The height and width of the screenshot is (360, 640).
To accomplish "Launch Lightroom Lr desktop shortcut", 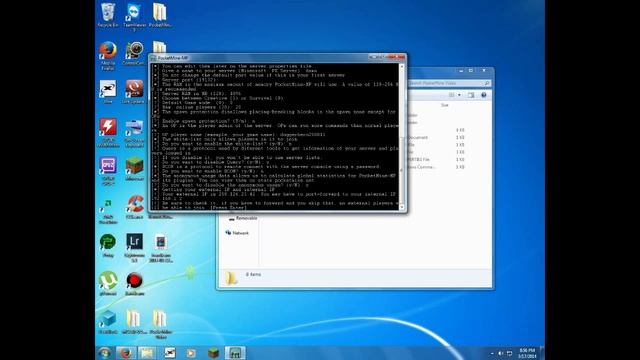I will [134, 247].
